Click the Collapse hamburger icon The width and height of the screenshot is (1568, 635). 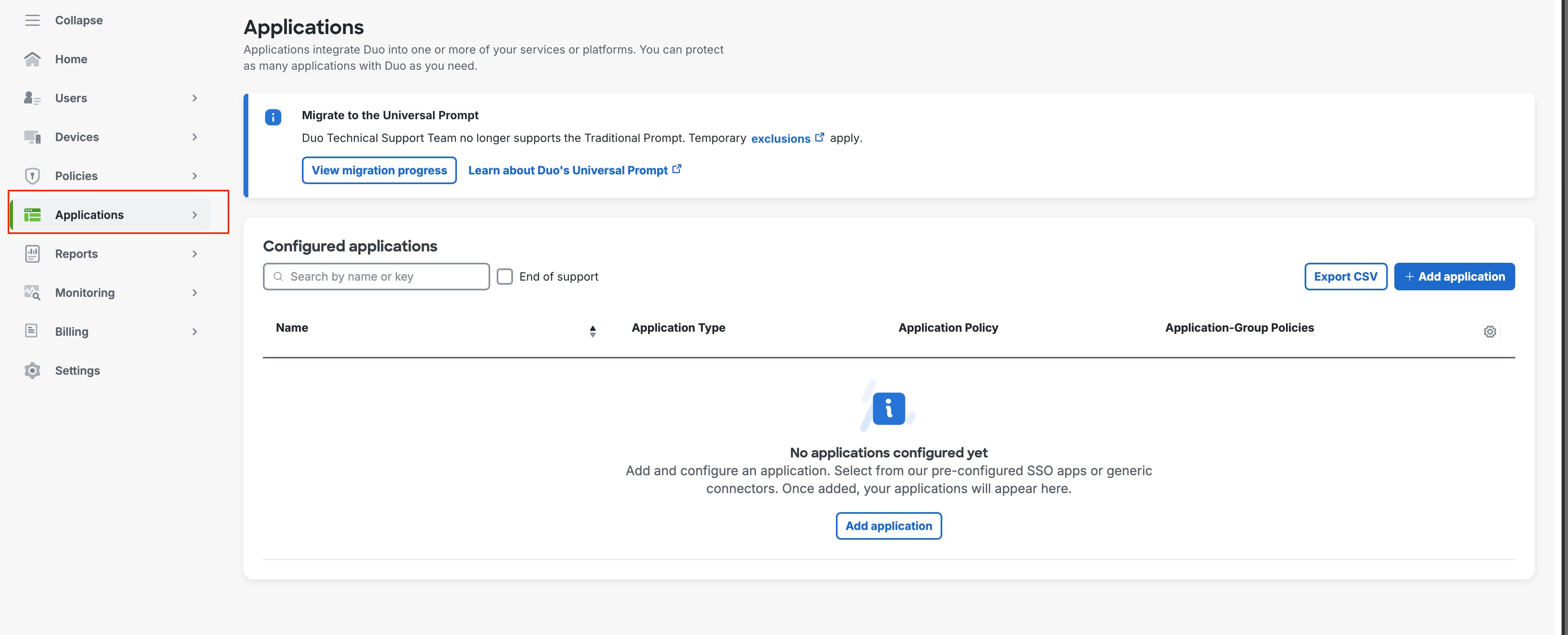click(x=32, y=20)
